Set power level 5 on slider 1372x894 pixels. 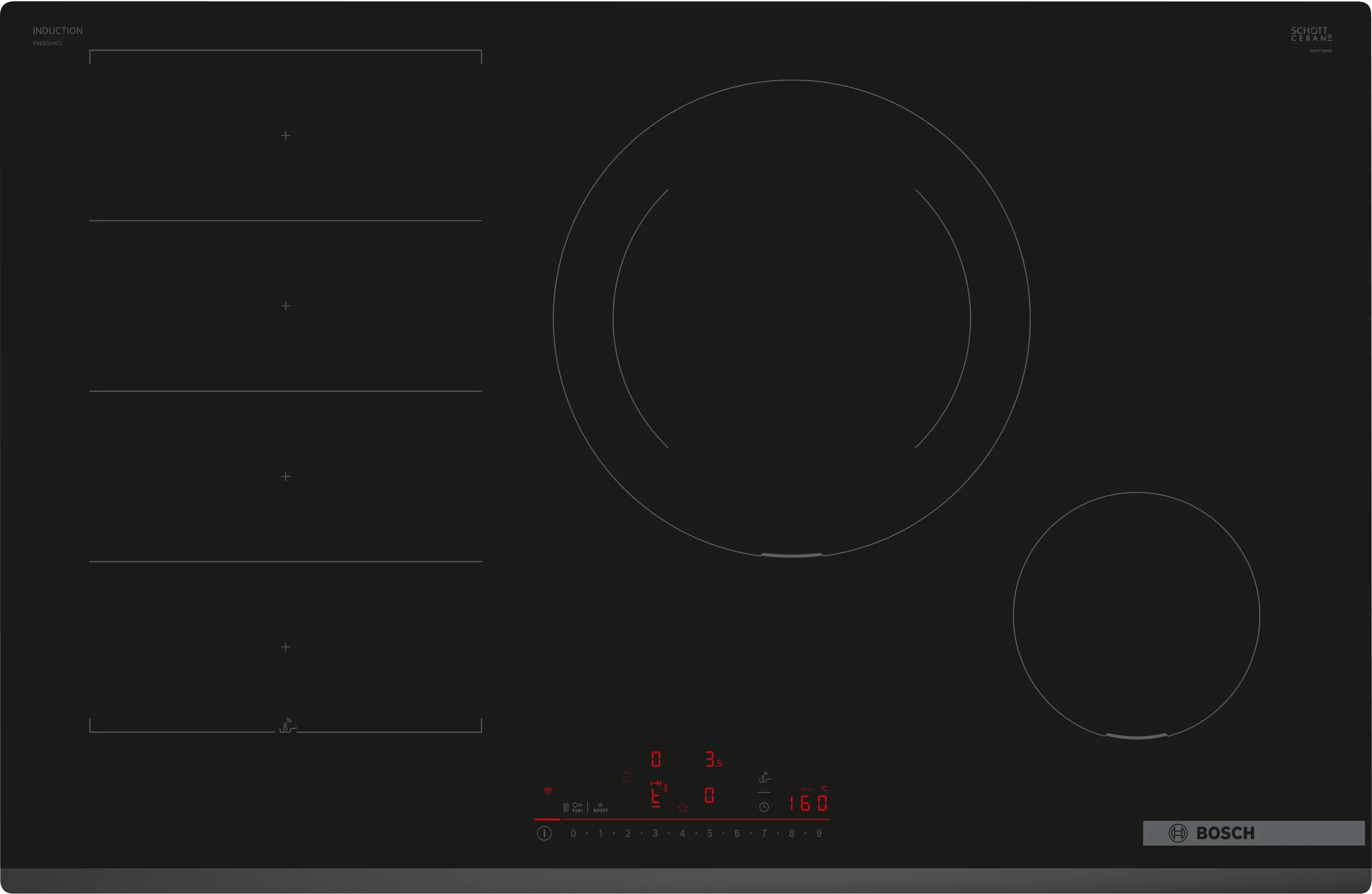[709, 833]
